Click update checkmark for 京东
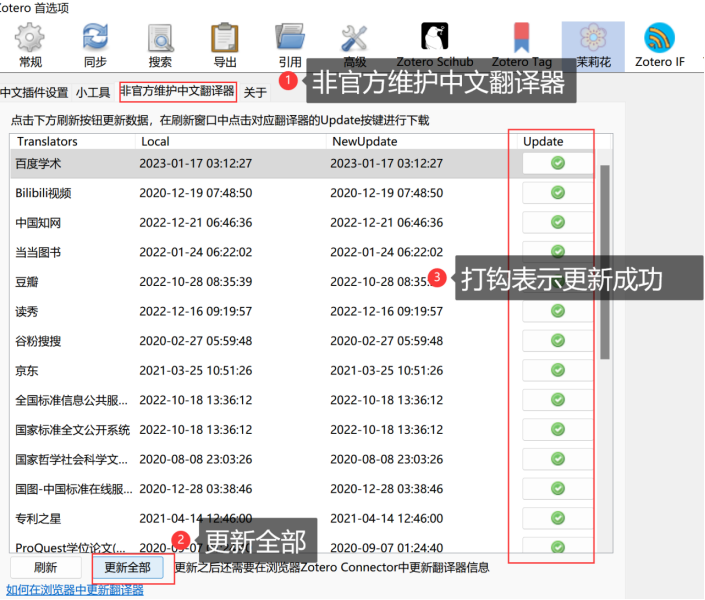Screen dimensions: 705x600 [x=558, y=370]
